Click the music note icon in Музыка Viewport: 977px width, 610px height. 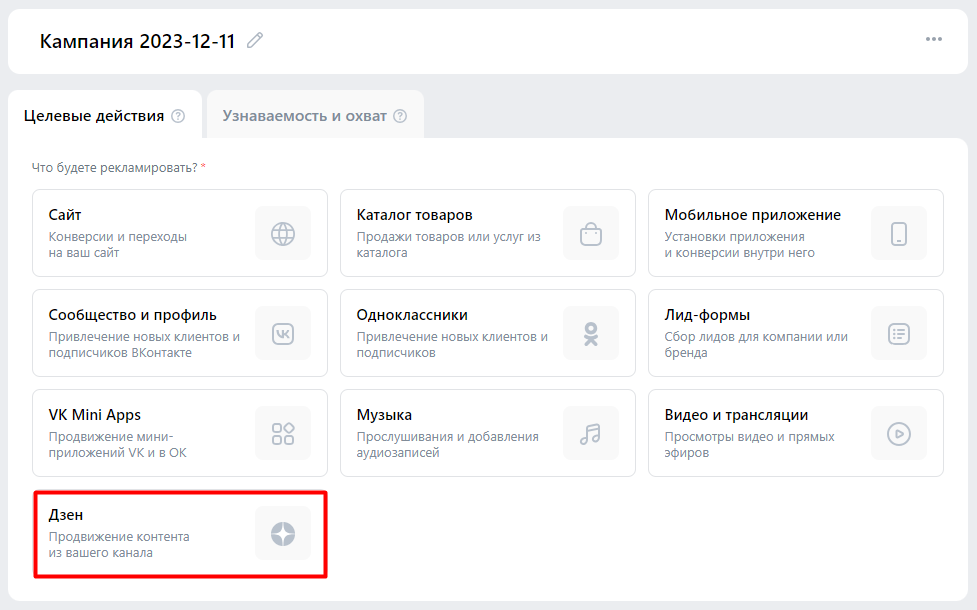pyautogui.click(x=591, y=434)
